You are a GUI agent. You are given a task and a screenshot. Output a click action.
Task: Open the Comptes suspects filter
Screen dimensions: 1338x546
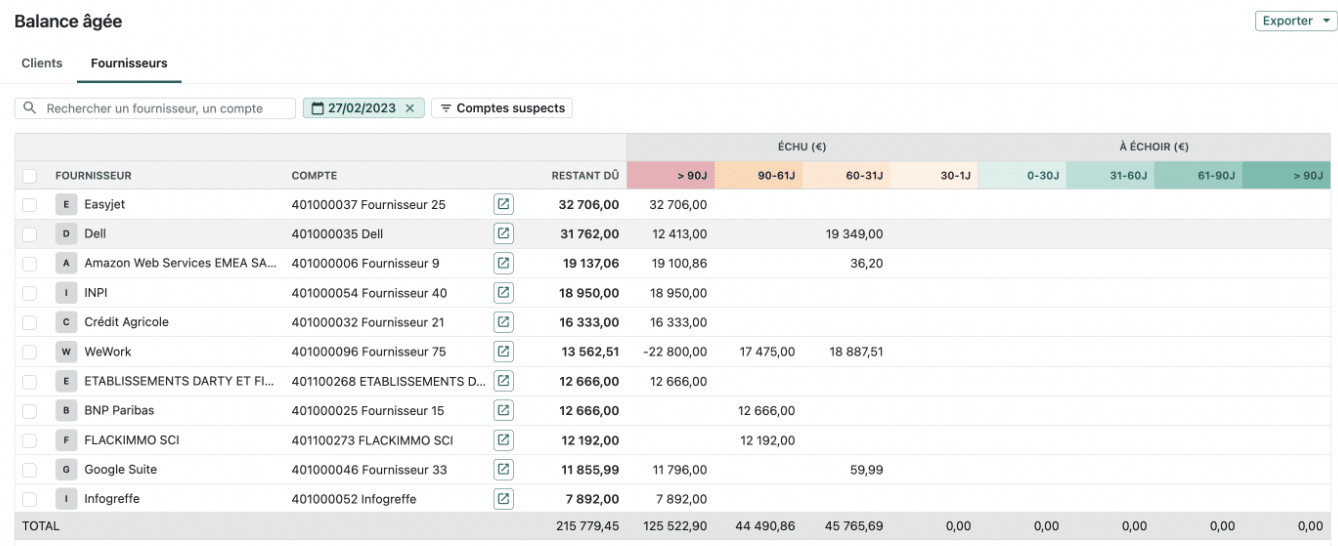click(502, 108)
